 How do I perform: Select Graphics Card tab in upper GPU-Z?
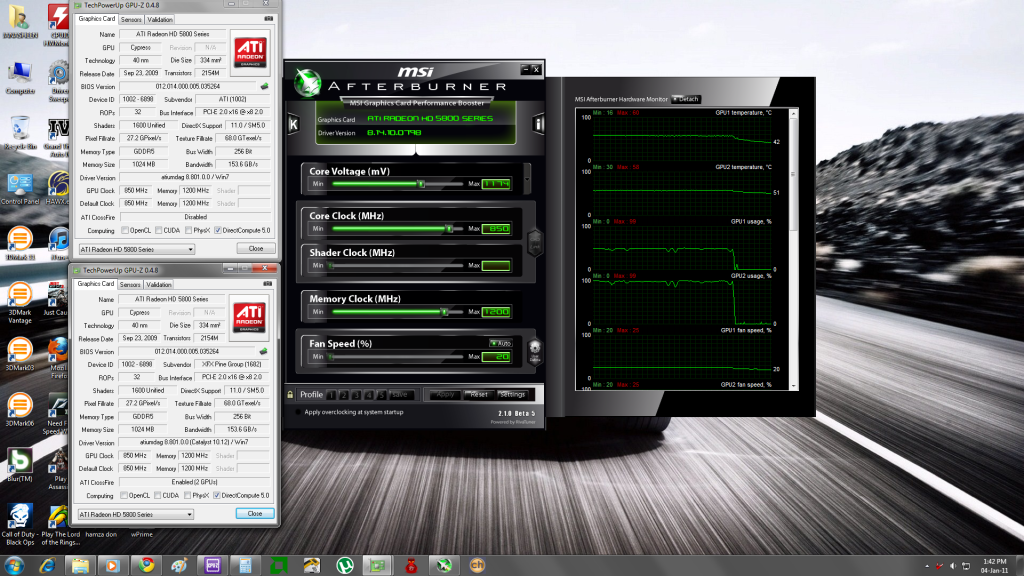(97, 19)
